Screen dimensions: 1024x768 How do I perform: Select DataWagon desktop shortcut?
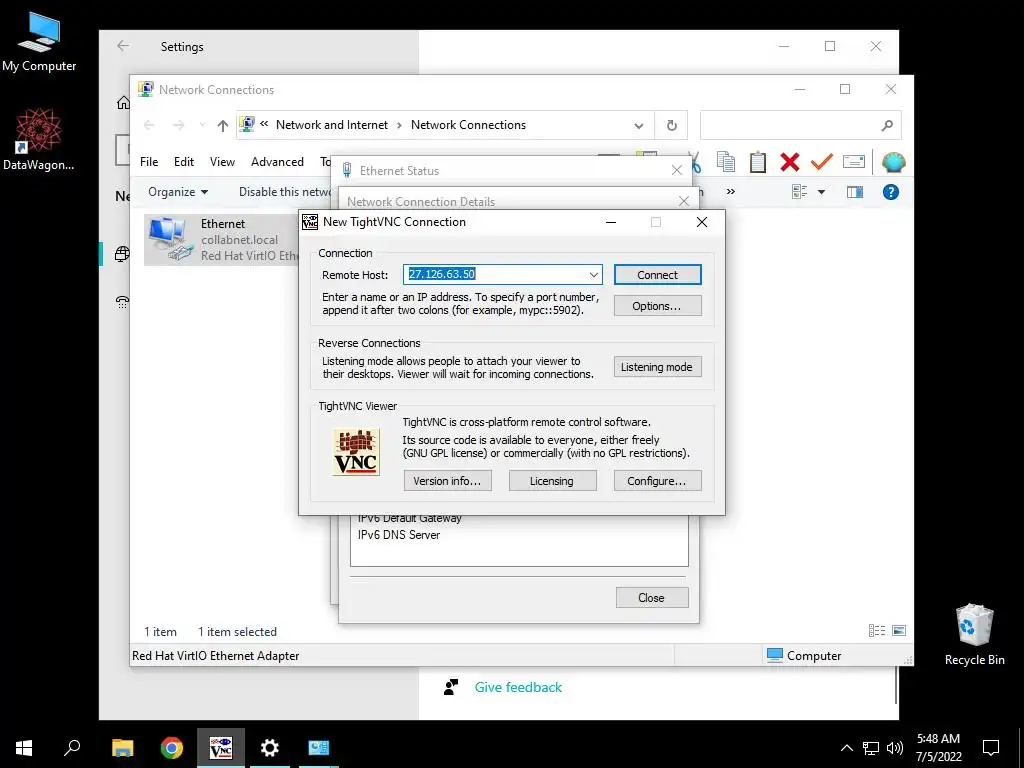39,140
